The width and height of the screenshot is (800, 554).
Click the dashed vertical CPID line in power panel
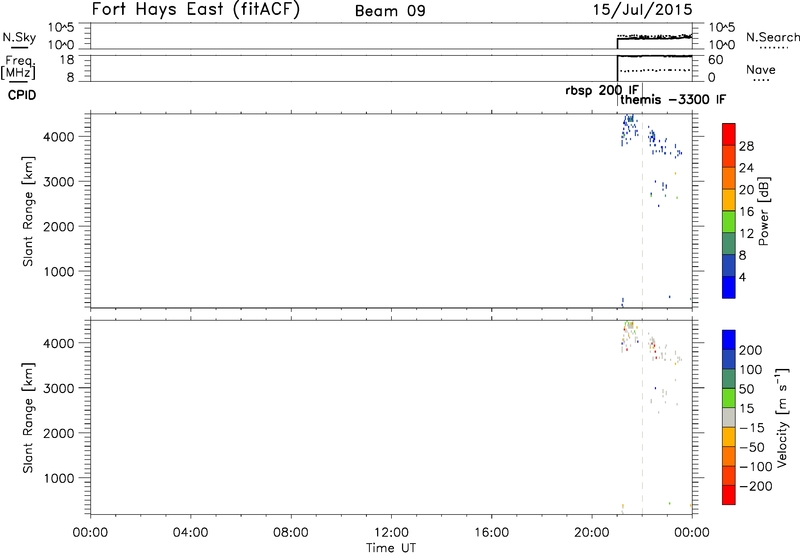point(642,211)
